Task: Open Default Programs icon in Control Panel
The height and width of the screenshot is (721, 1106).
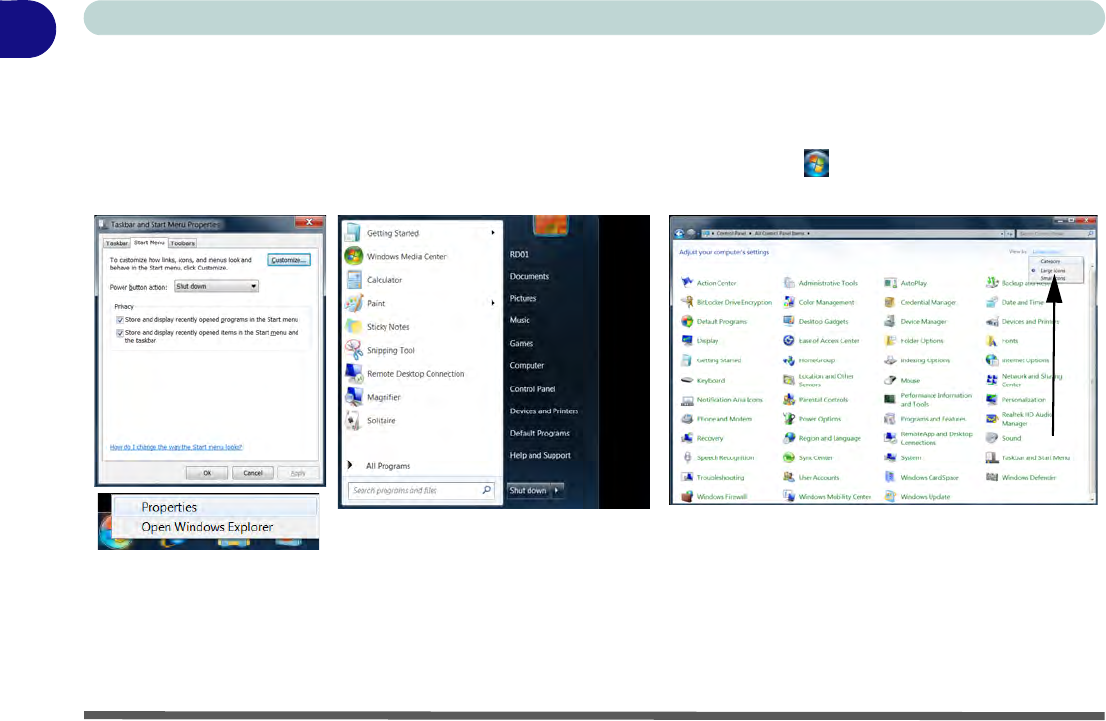Action: (687, 321)
